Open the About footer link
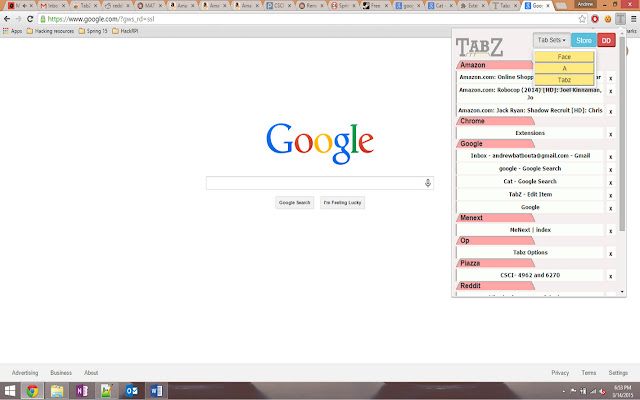Image resolution: width=640 pixels, height=400 pixels. pos(91,373)
